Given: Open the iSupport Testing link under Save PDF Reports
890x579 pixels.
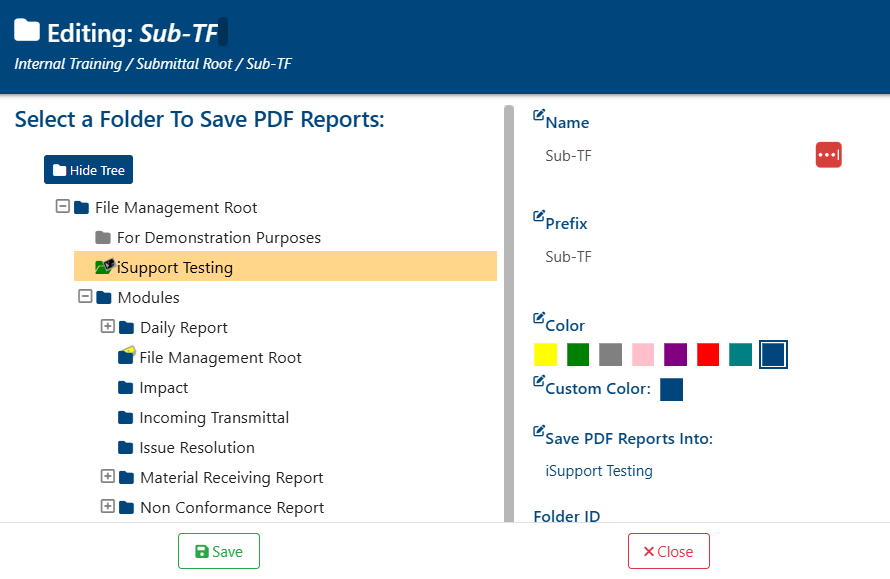Looking at the screenshot, I should [x=599, y=471].
